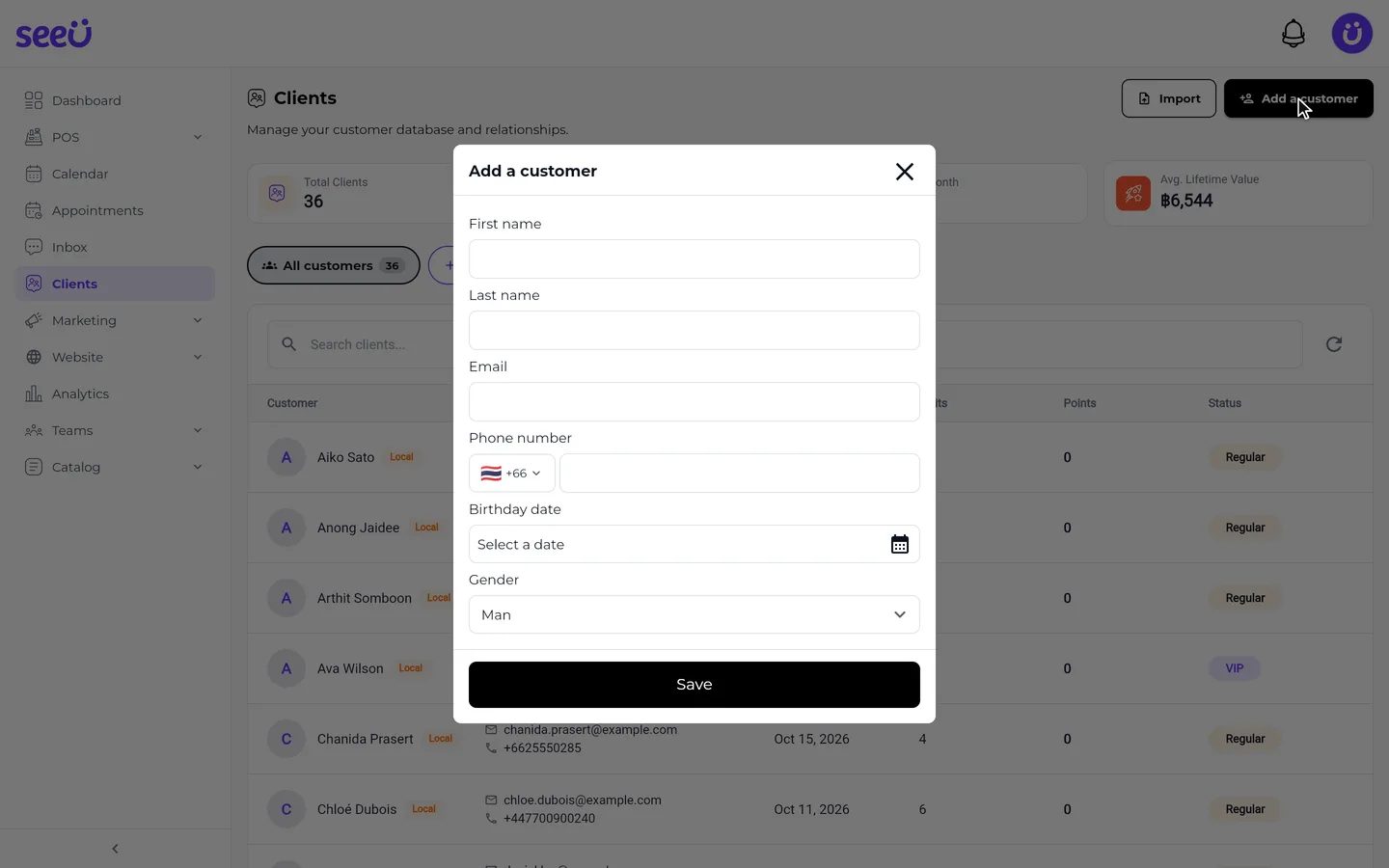Collapse the sidebar with the arrow
This screenshot has width=1389, height=868.
(115, 849)
